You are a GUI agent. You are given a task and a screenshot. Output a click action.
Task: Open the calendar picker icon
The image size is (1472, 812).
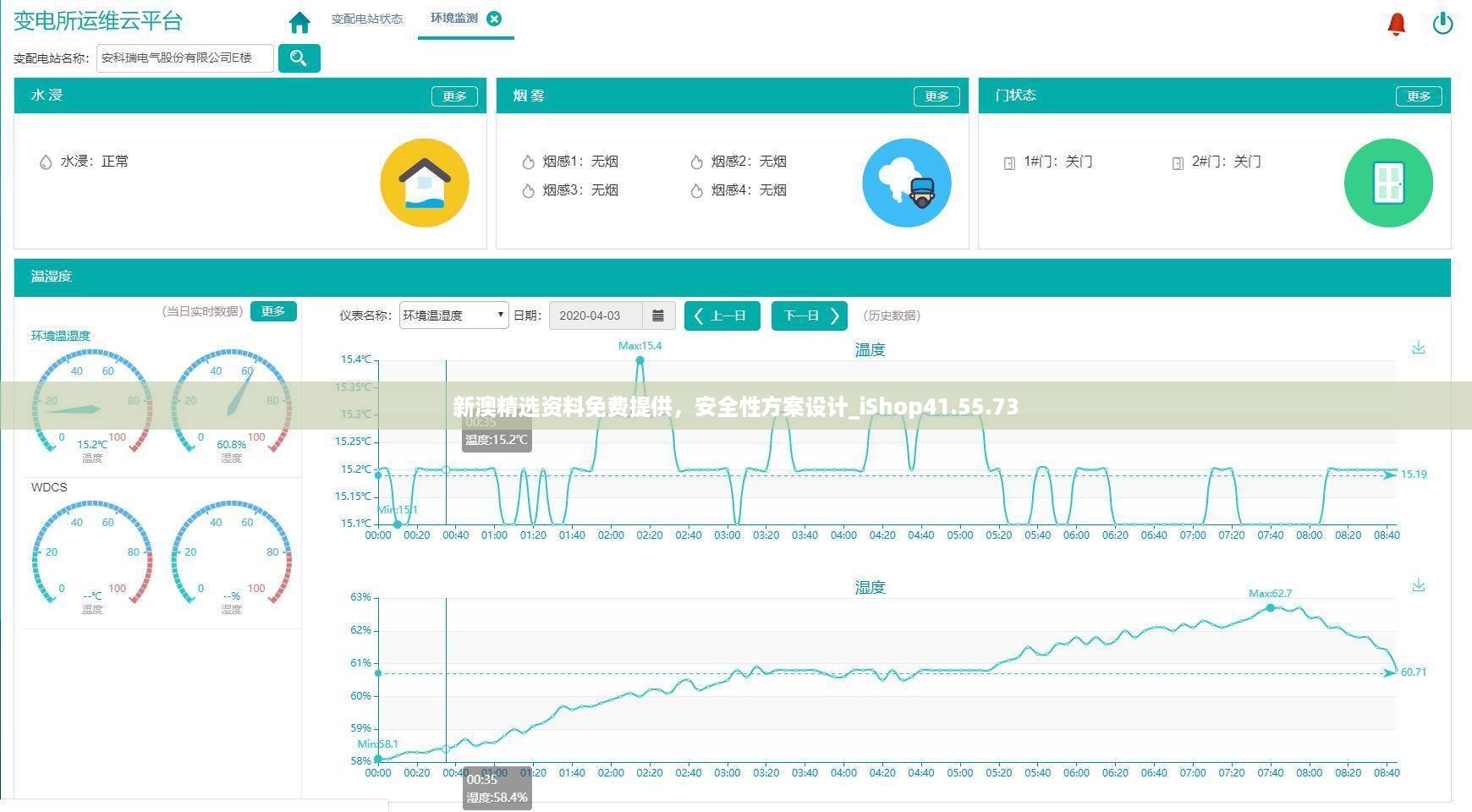tap(658, 315)
